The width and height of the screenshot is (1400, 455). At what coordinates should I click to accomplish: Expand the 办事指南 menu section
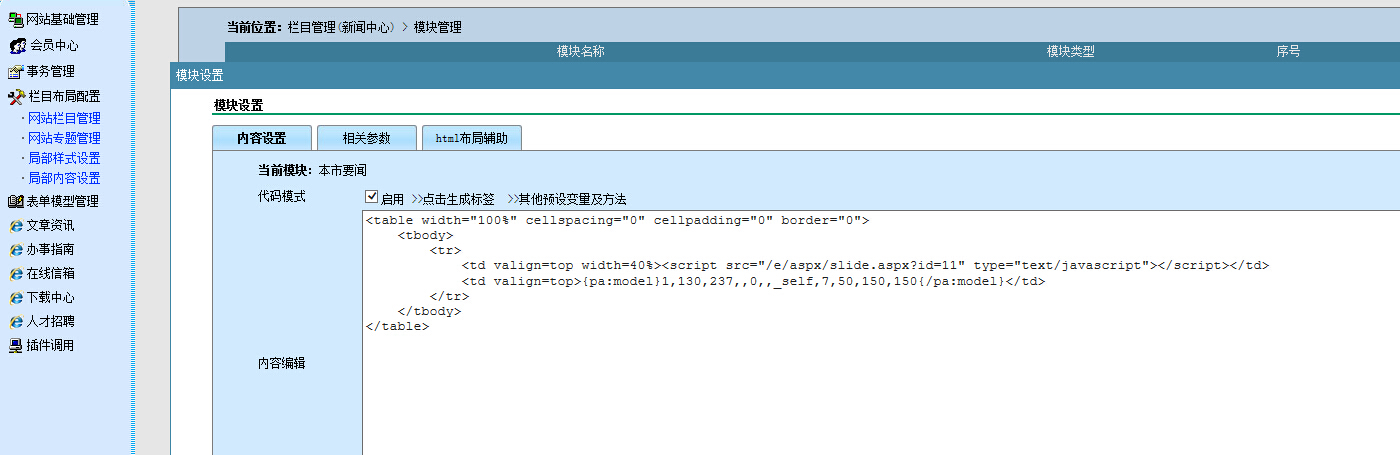tap(50, 249)
